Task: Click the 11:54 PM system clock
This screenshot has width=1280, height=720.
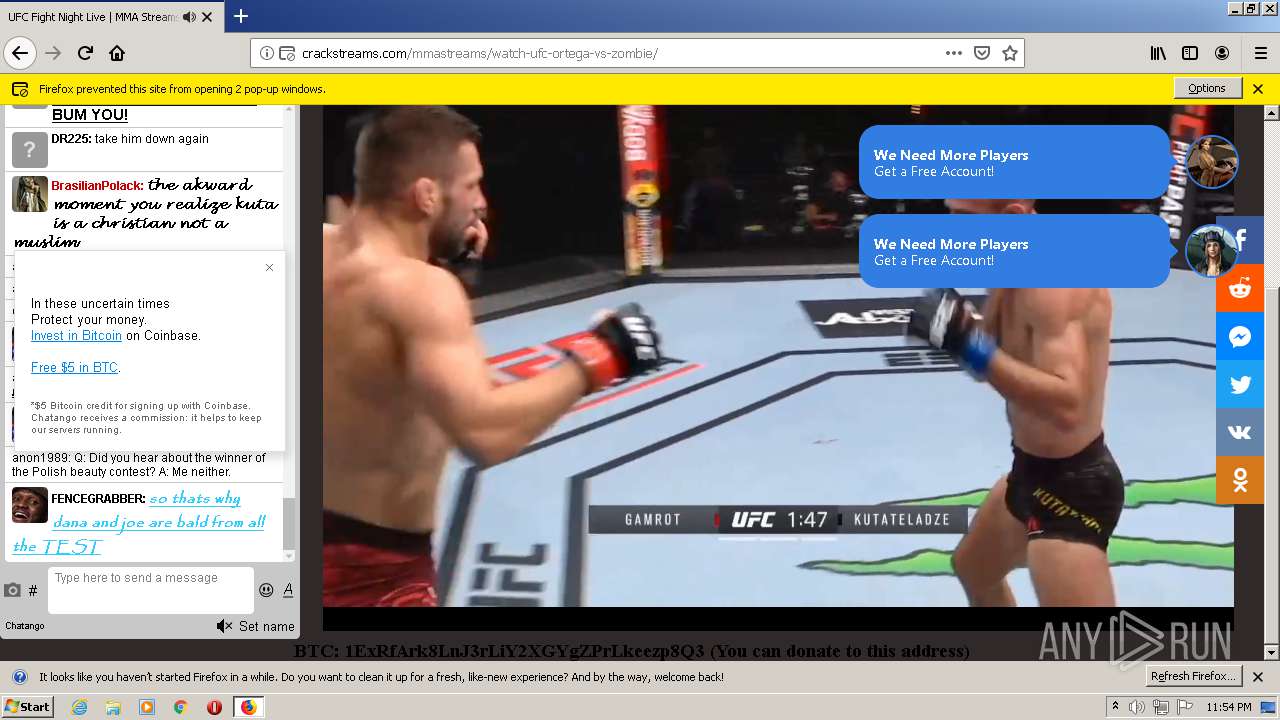Action: tap(1228, 707)
